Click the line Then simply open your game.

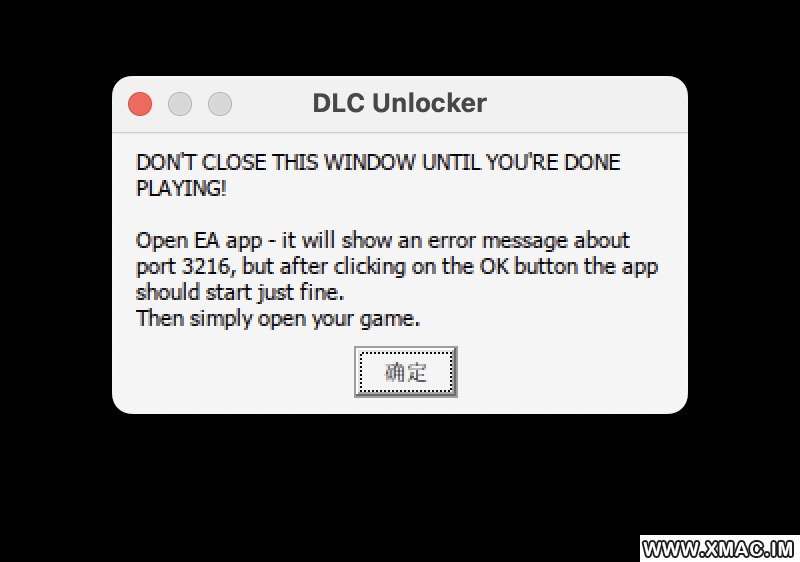pyautogui.click(x=278, y=319)
